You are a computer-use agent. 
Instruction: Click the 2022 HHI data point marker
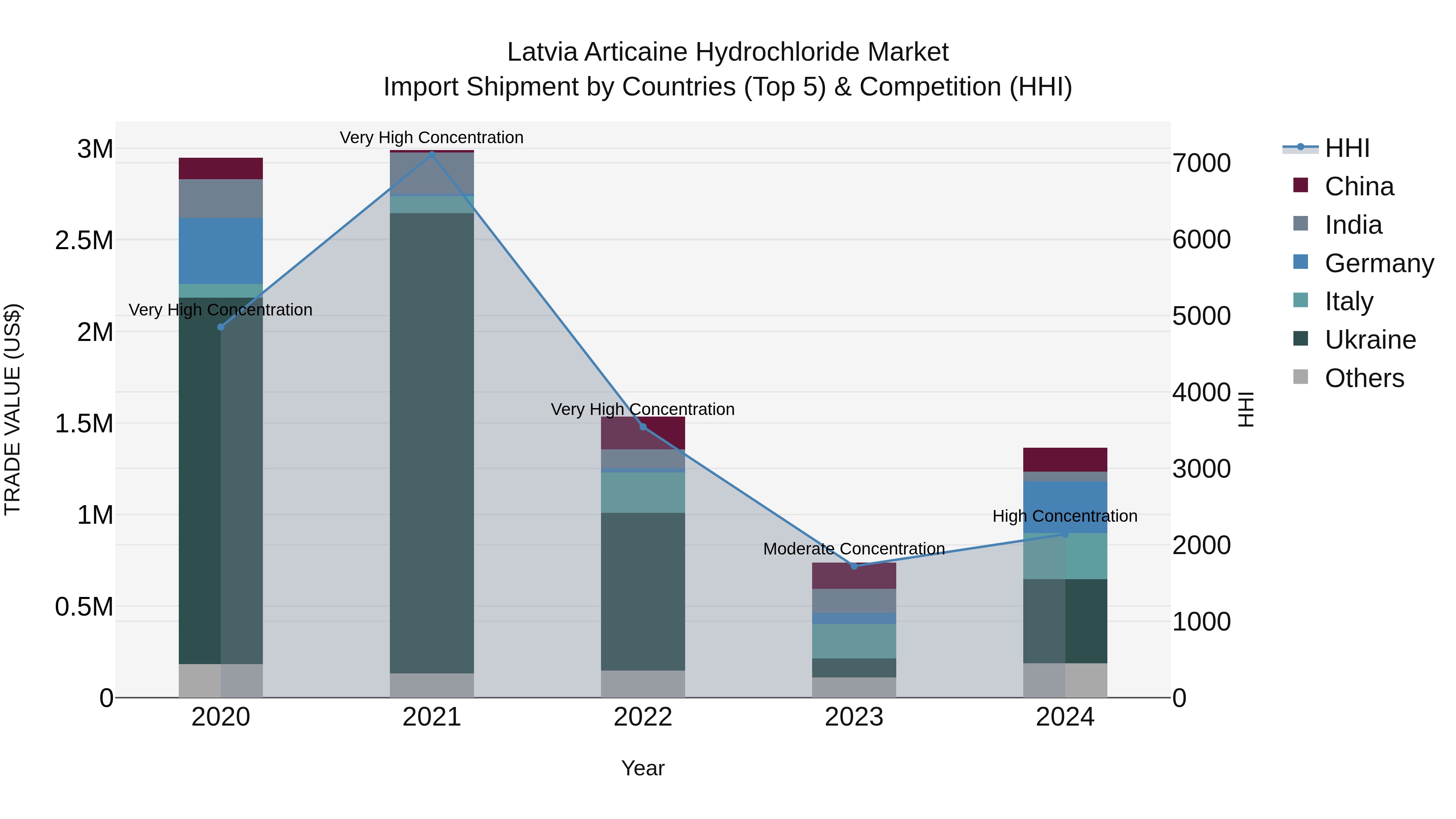[x=643, y=427]
